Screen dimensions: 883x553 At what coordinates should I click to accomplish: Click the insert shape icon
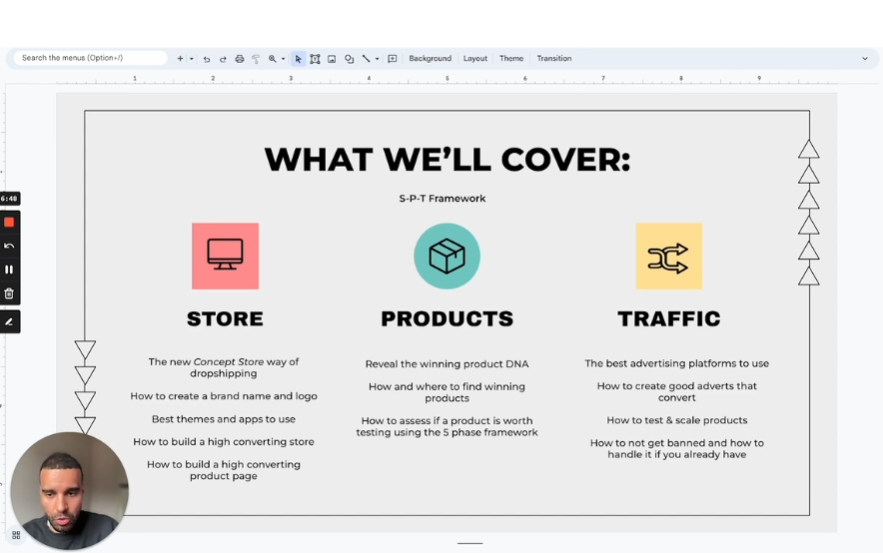(x=349, y=59)
